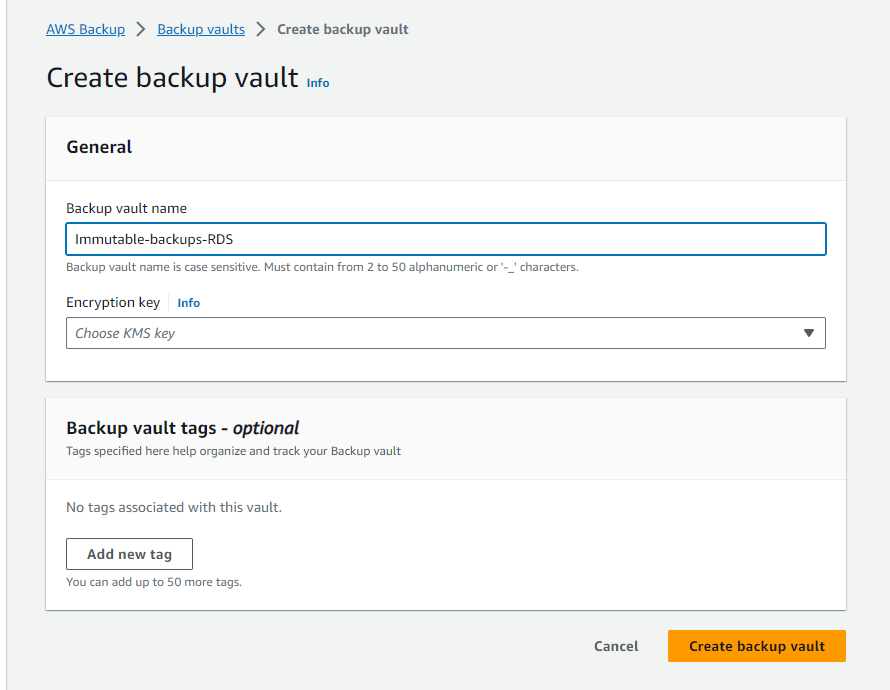Click the Encryption key dropdown arrow

tap(809, 333)
